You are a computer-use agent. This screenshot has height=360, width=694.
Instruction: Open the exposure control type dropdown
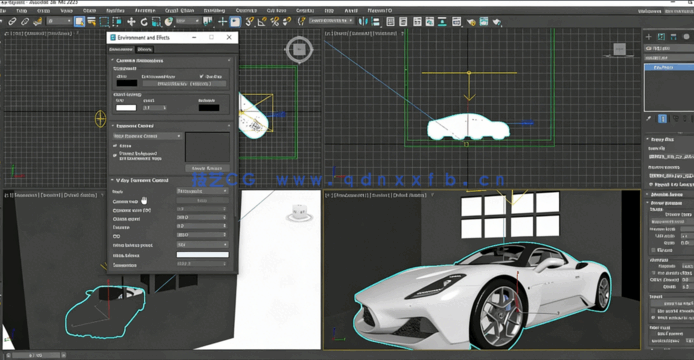(x=147, y=136)
